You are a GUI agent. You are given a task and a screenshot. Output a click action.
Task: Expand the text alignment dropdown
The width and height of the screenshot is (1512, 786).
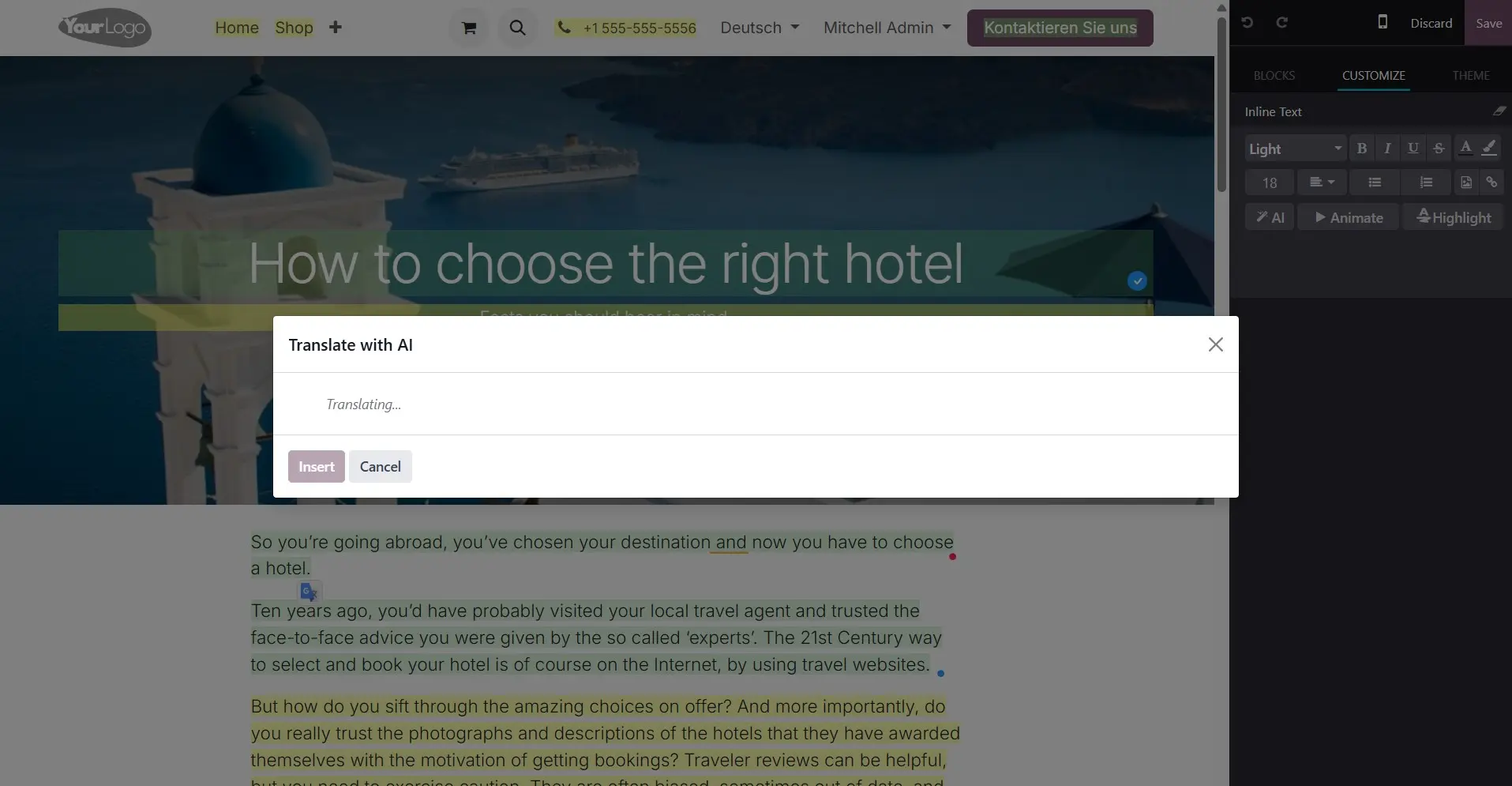pos(1322,182)
